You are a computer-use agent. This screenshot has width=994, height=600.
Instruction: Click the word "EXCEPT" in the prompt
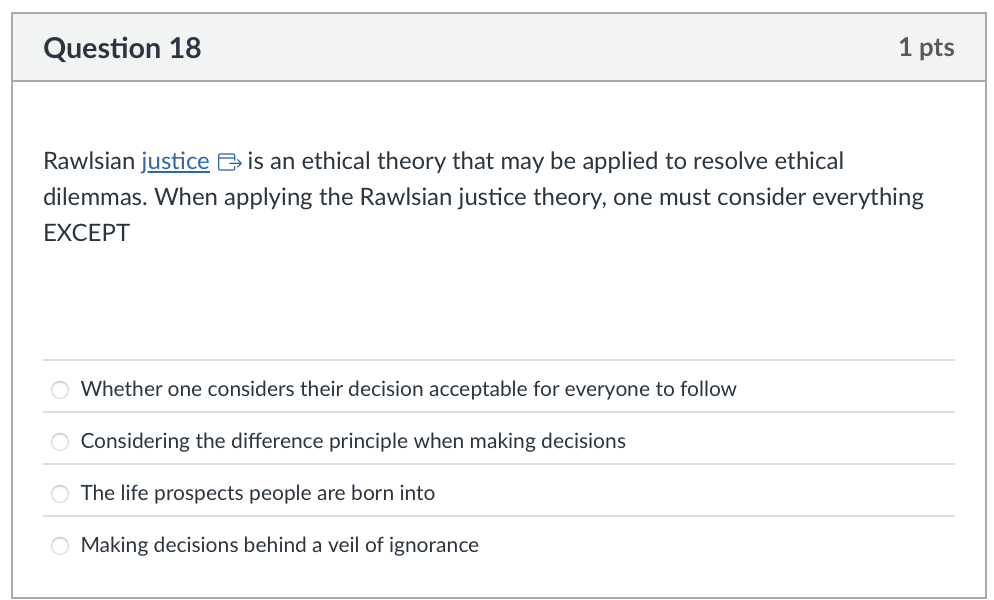[x=87, y=233]
